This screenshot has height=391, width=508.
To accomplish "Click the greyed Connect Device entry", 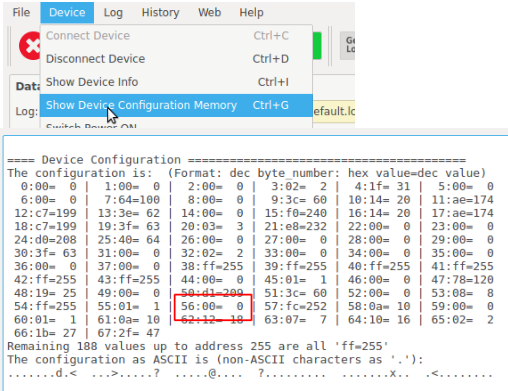I will pyautogui.click(x=176, y=35).
